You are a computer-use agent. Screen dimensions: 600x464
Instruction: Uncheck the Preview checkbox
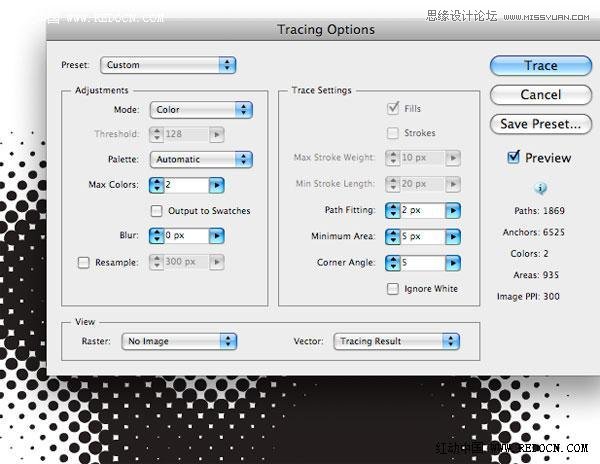click(x=513, y=157)
